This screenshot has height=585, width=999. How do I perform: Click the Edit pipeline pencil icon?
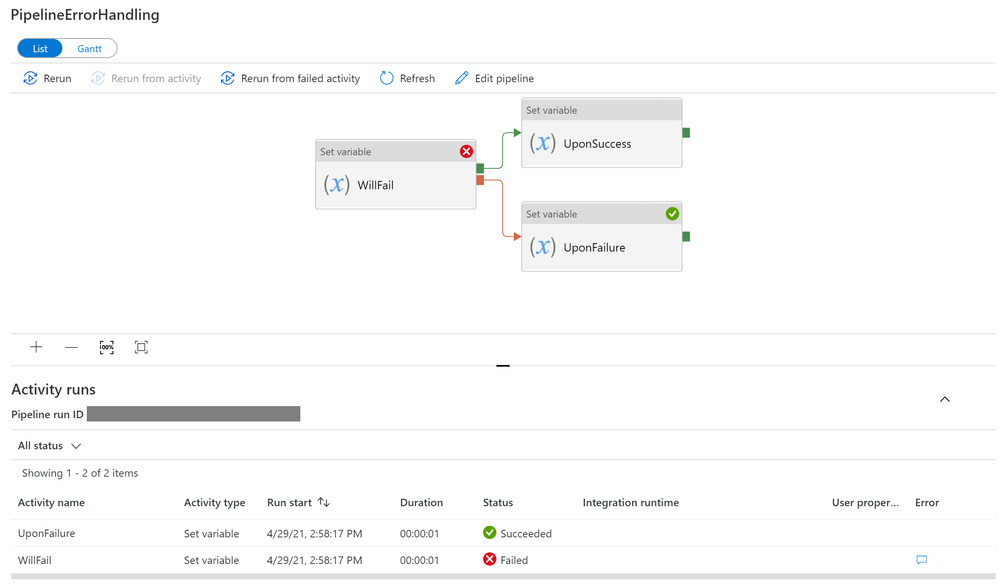(x=461, y=78)
